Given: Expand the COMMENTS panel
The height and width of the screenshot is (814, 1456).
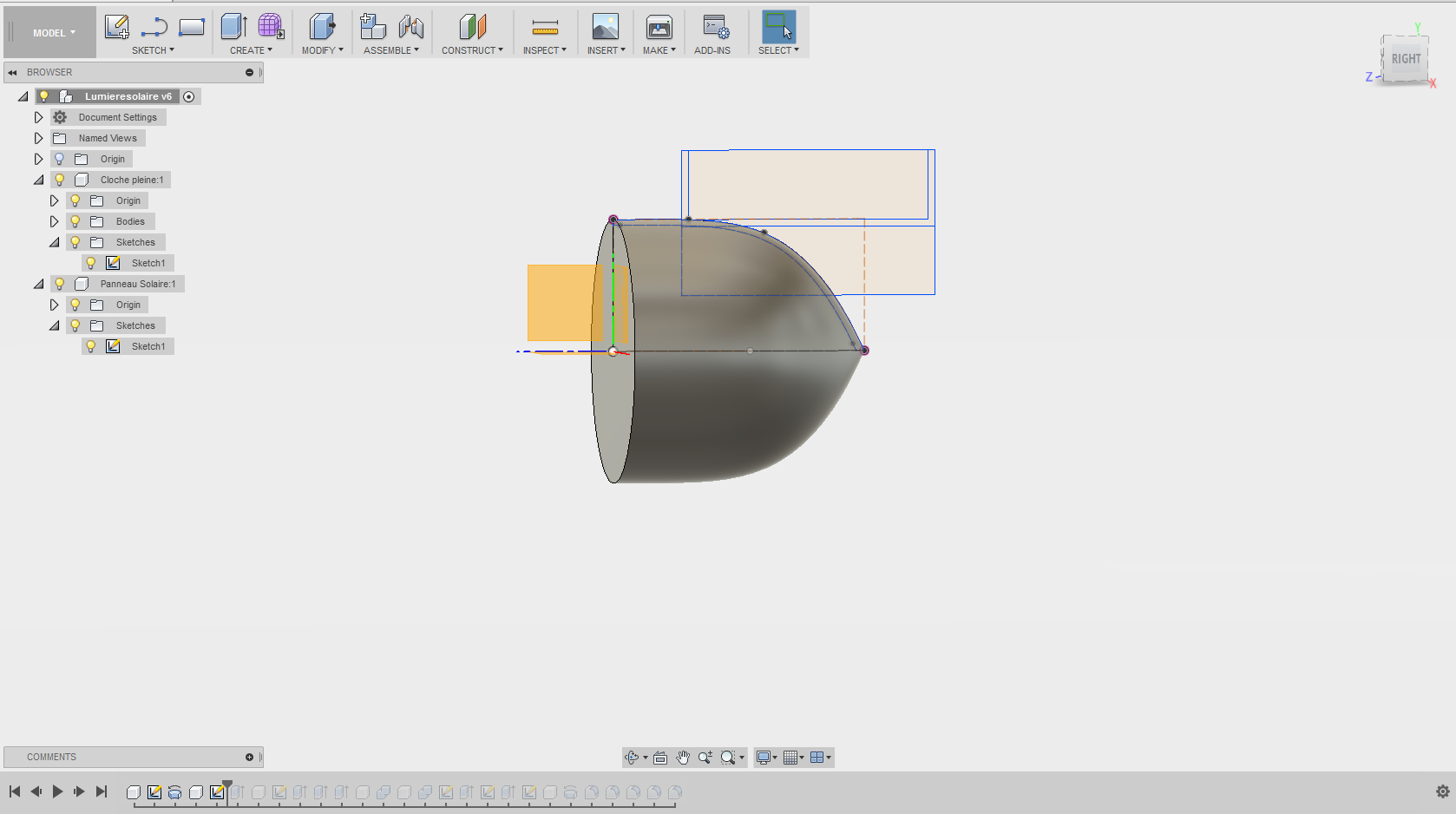Looking at the screenshot, I should [249, 757].
